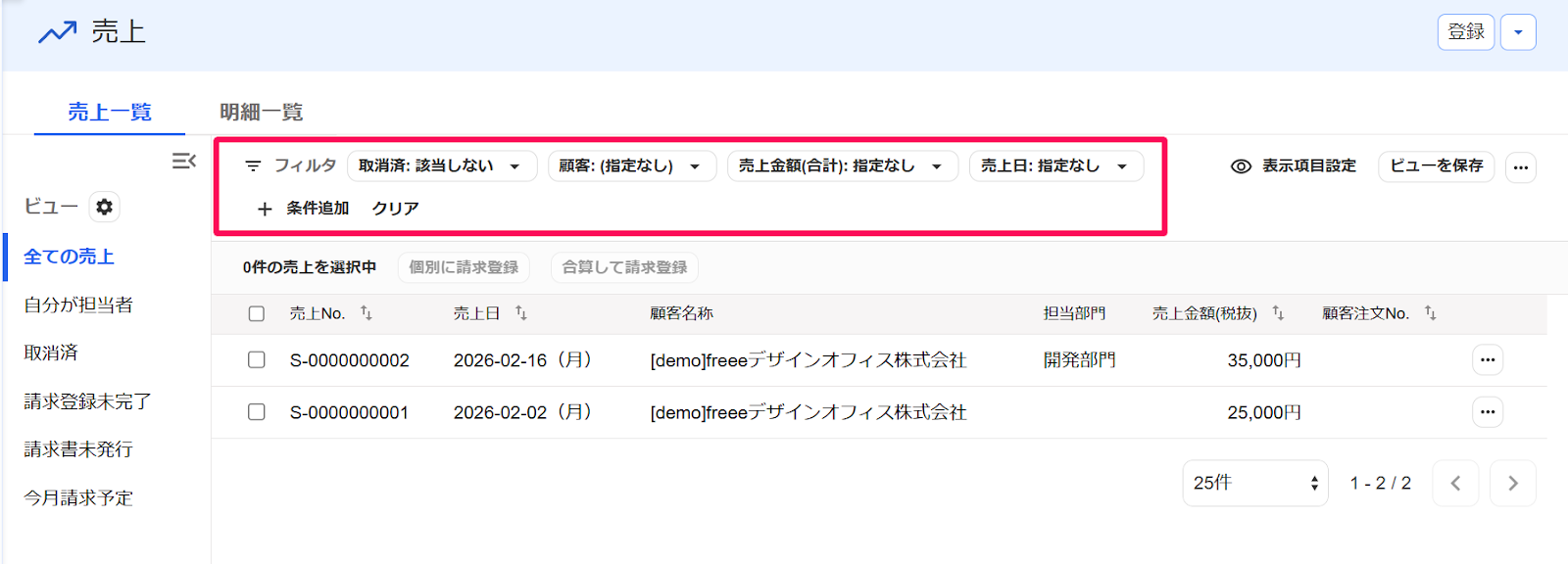The height and width of the screenshot is (564, 1568).
Task: Click the date 2026-02-02 (月)
Action: coord(522,412)
